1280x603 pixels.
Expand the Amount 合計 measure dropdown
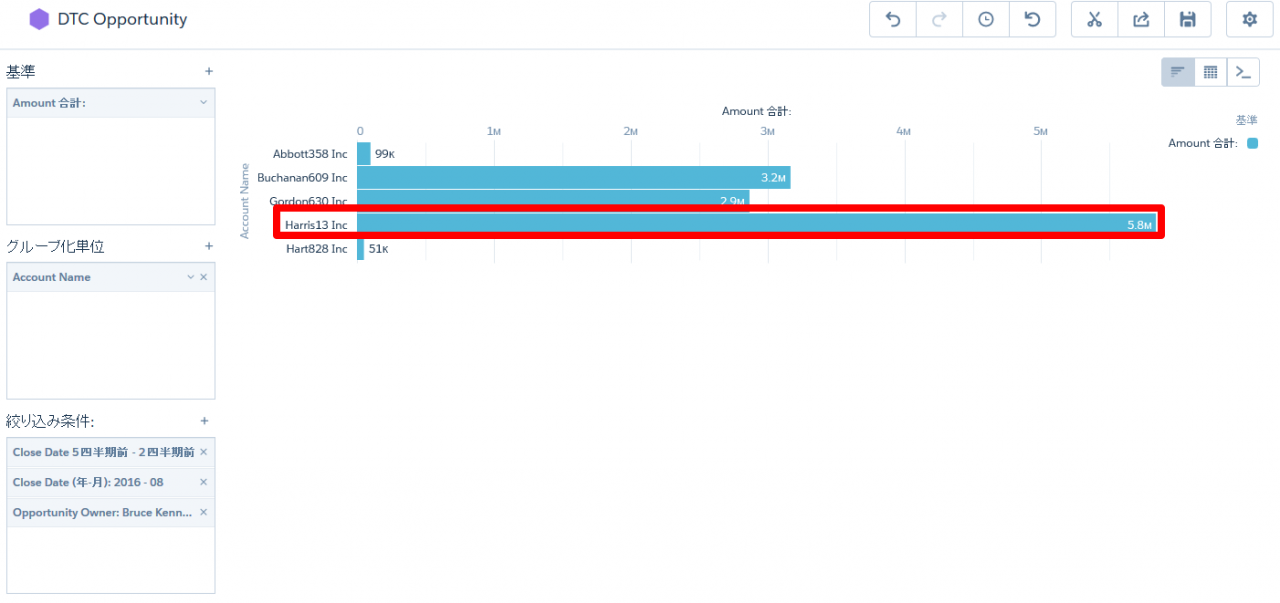click(x=203, y=103)
